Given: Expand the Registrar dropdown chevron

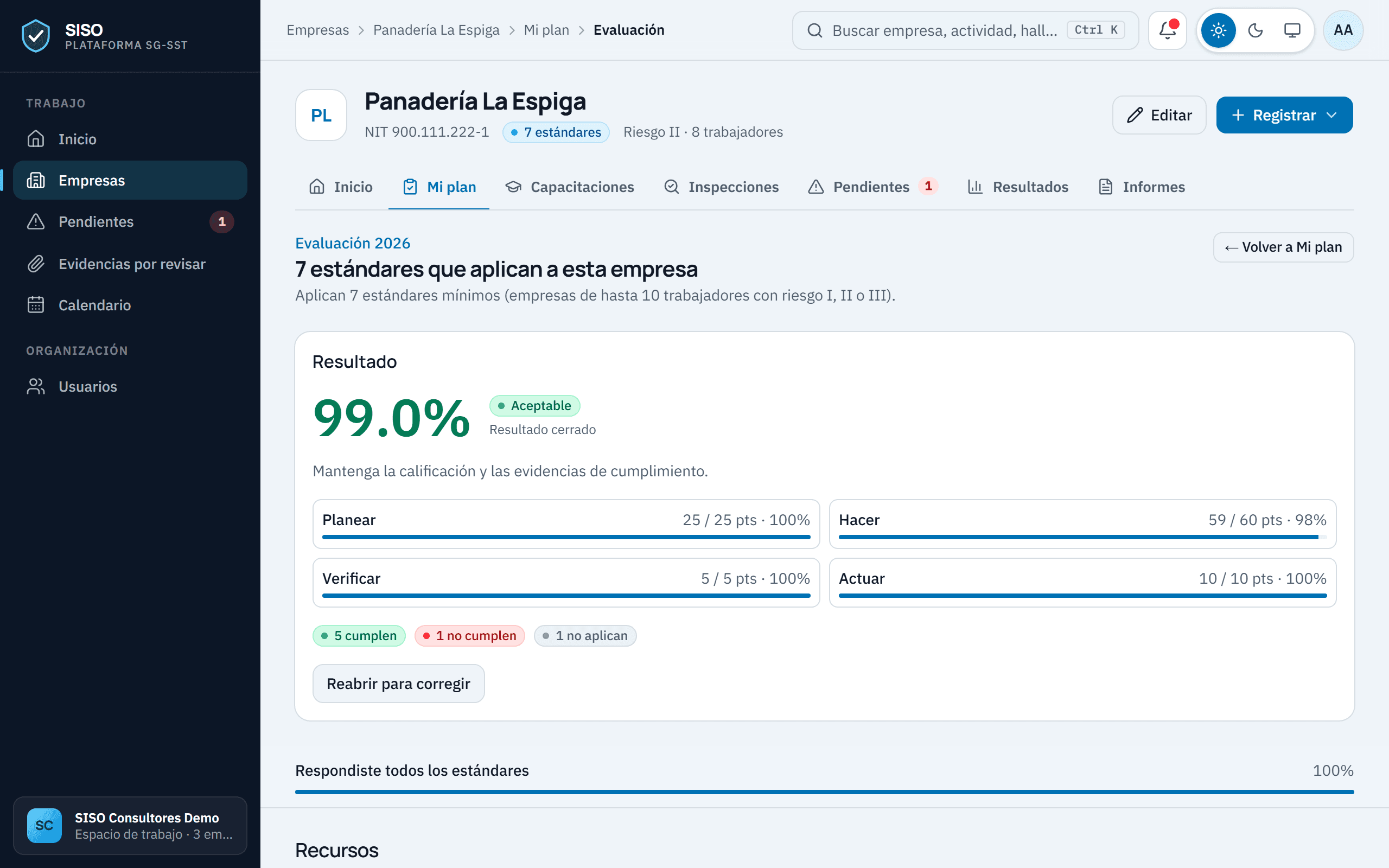Looking at the screenshot, I should 1331,115.
